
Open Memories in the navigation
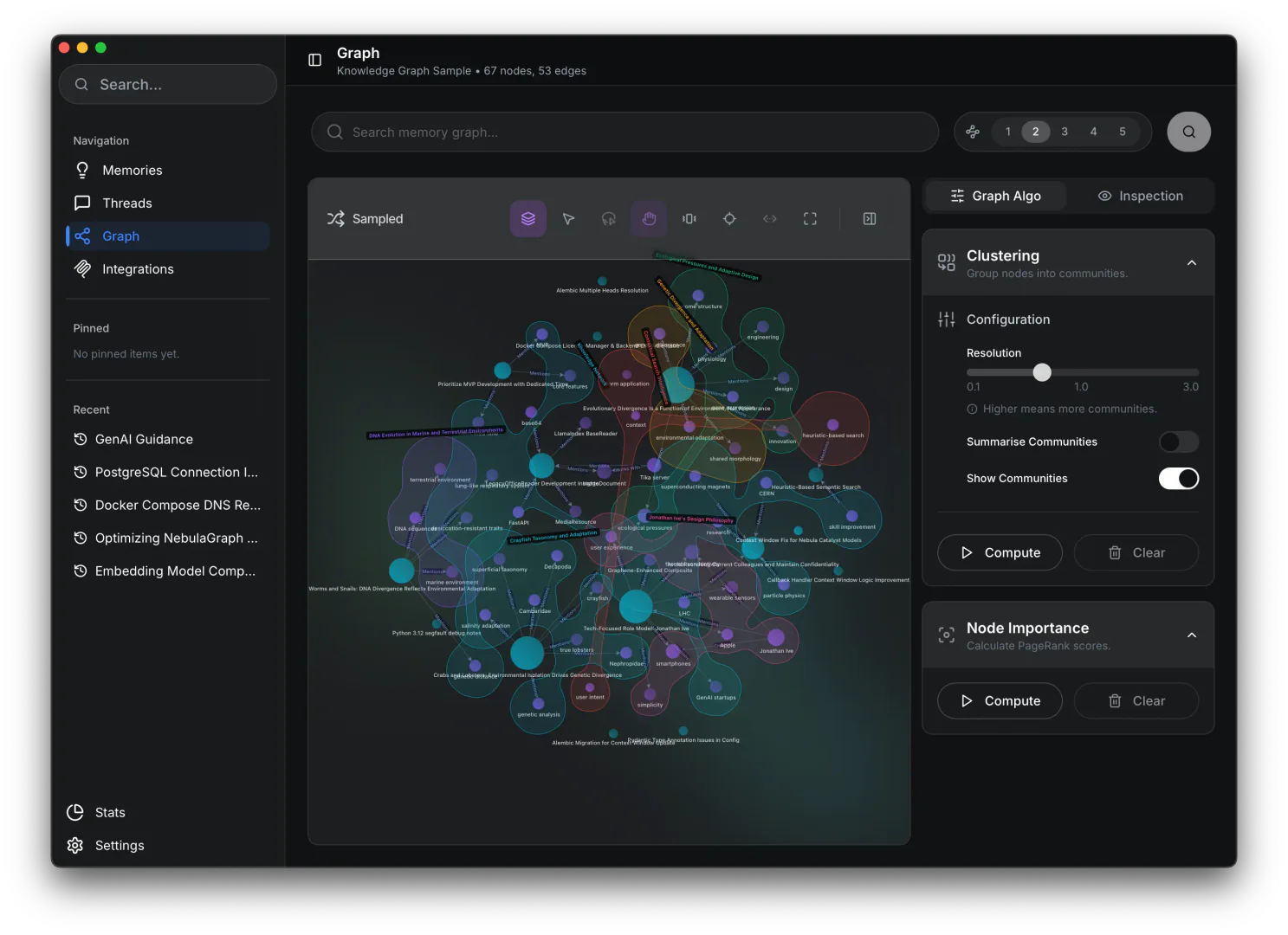pyautogui.click(x=132, y=171)
